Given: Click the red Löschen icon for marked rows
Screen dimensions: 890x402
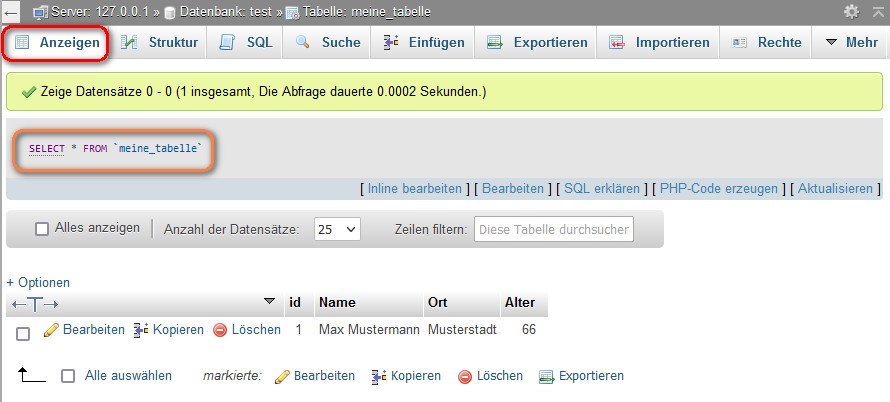Looking at the screenshot, I should click(465, 377).
